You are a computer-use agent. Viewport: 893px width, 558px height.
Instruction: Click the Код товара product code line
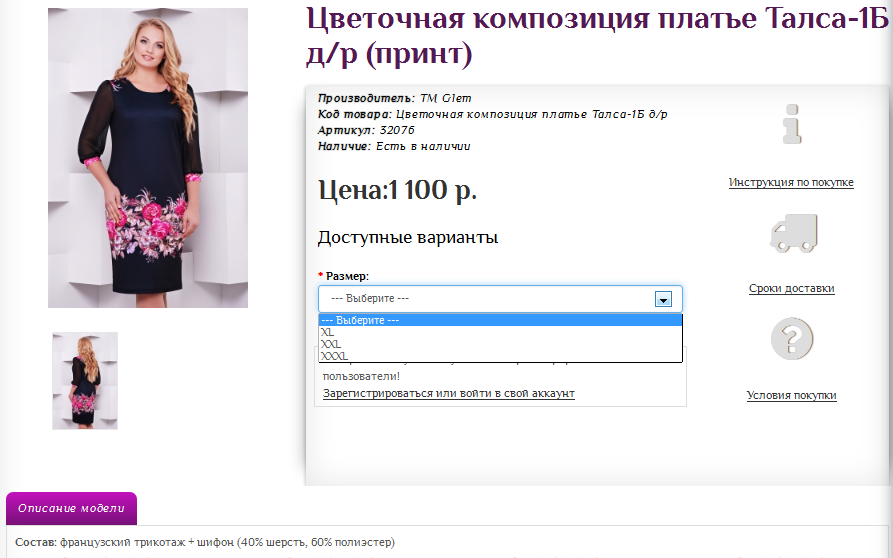493,114
